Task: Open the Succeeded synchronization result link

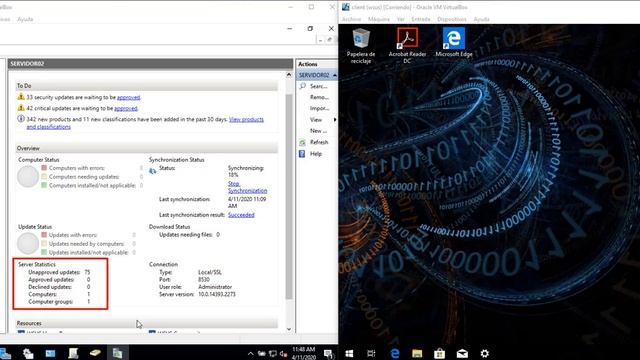Action: [x=241, y=215]
